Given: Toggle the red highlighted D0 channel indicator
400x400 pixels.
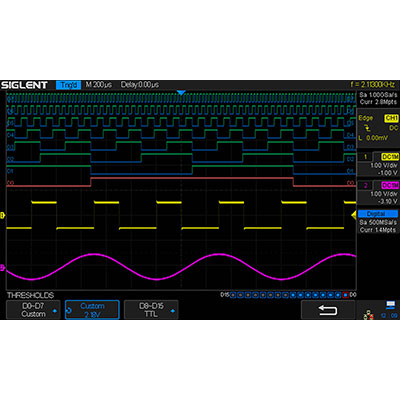Looking at the screenshot, I should [346, 295].
